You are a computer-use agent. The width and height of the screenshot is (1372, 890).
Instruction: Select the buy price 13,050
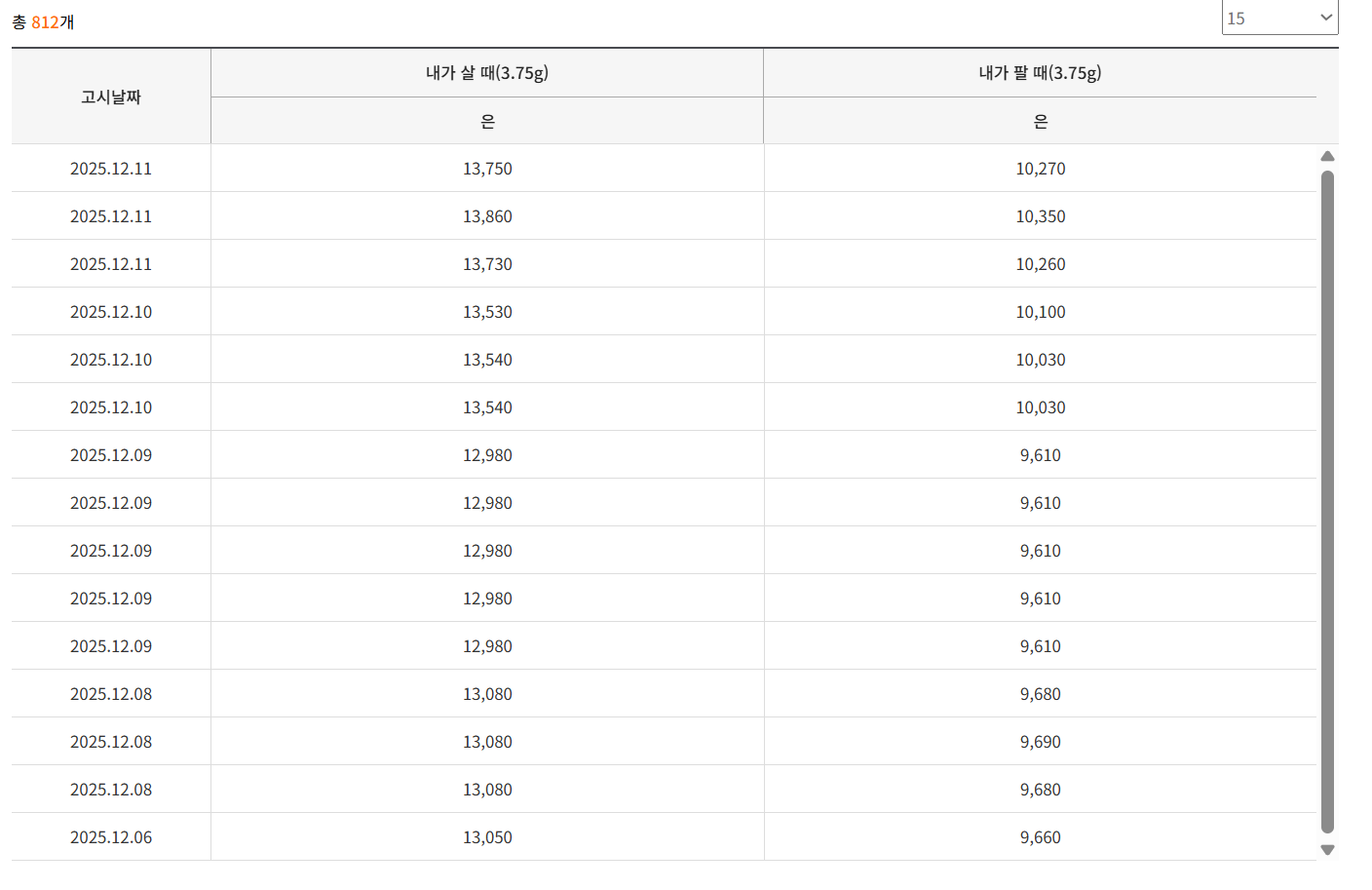(487, 837)
